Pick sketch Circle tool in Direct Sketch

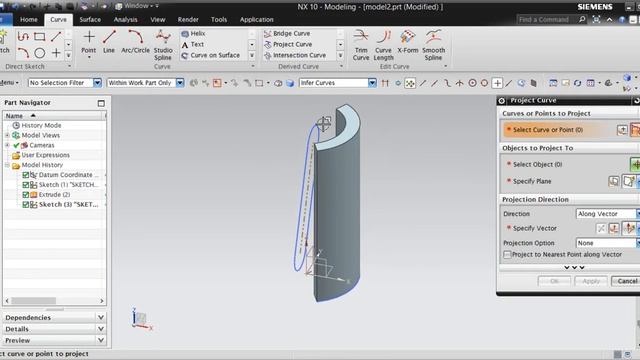[40, 53]
